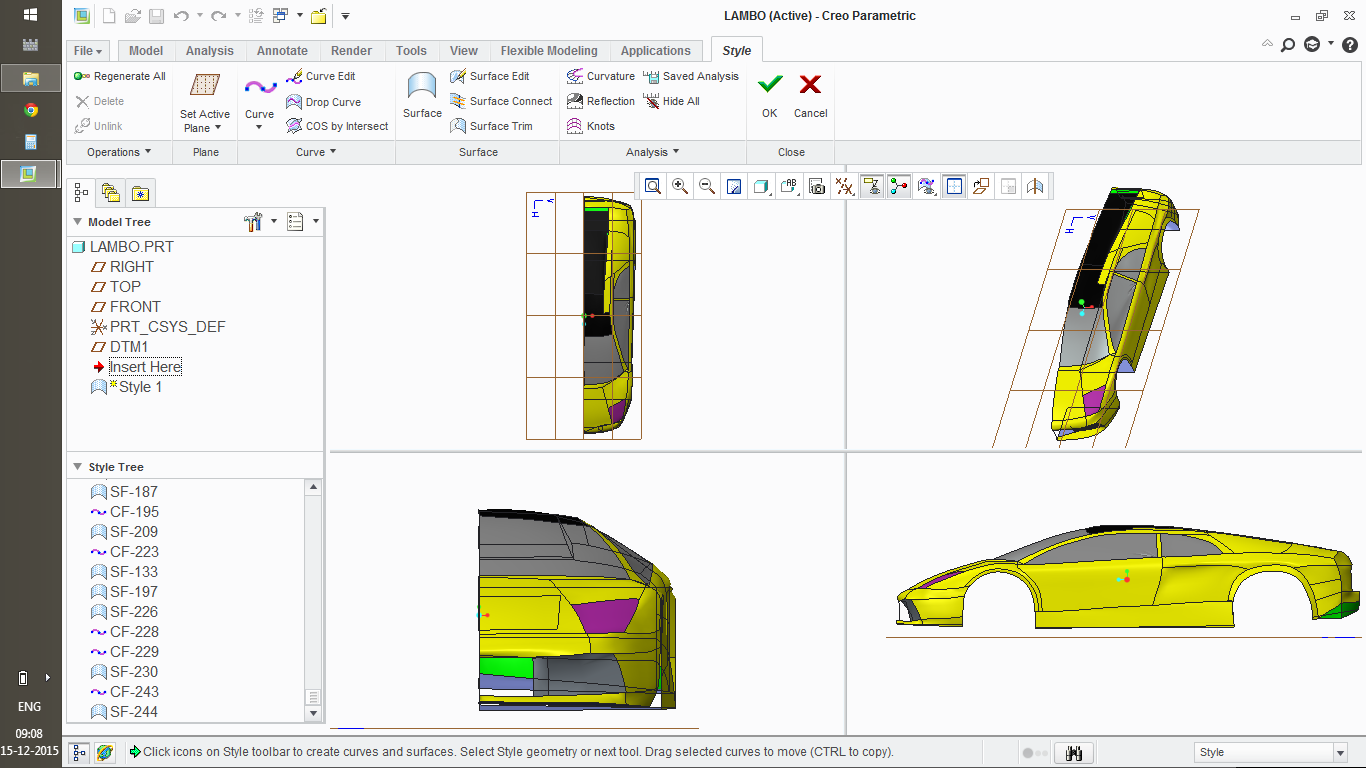
Task: Select DTM1 in the Model Tree
Action: pos(119,347)
